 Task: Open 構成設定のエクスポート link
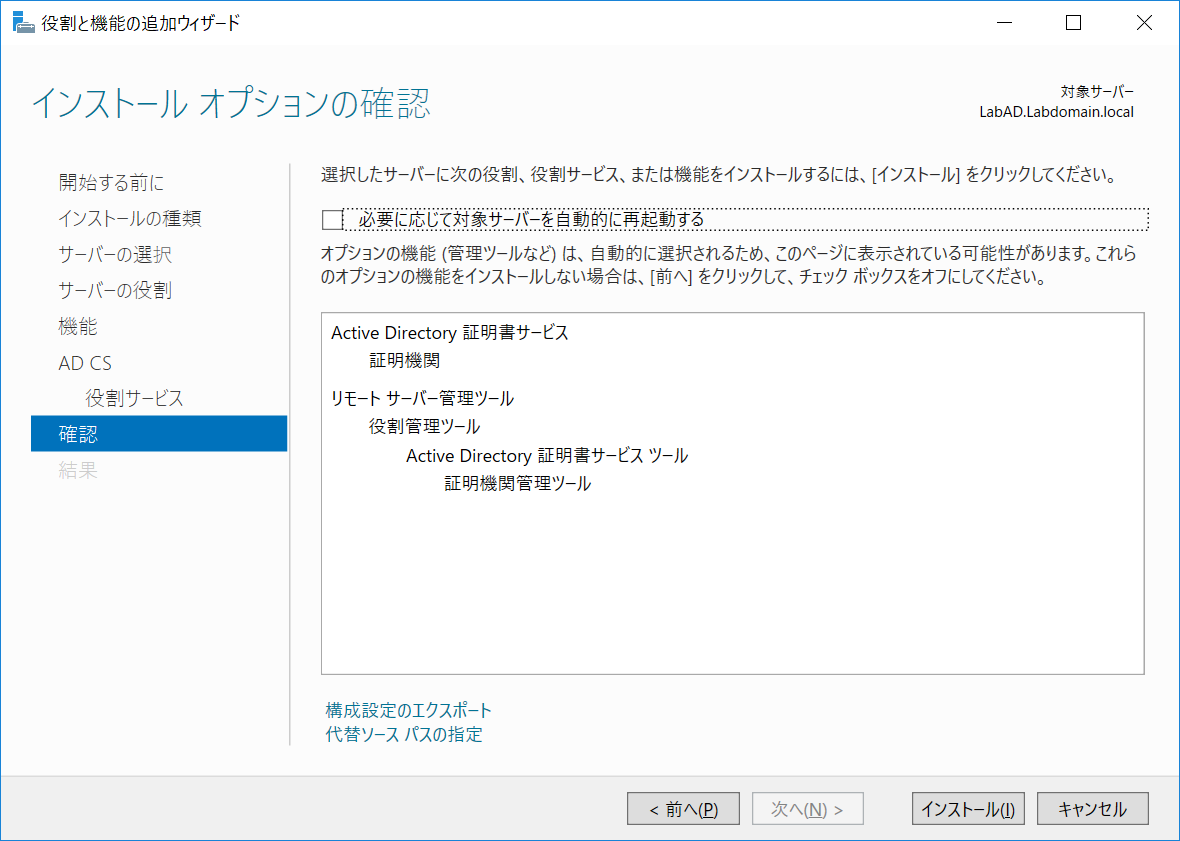(x=405, y=710)
